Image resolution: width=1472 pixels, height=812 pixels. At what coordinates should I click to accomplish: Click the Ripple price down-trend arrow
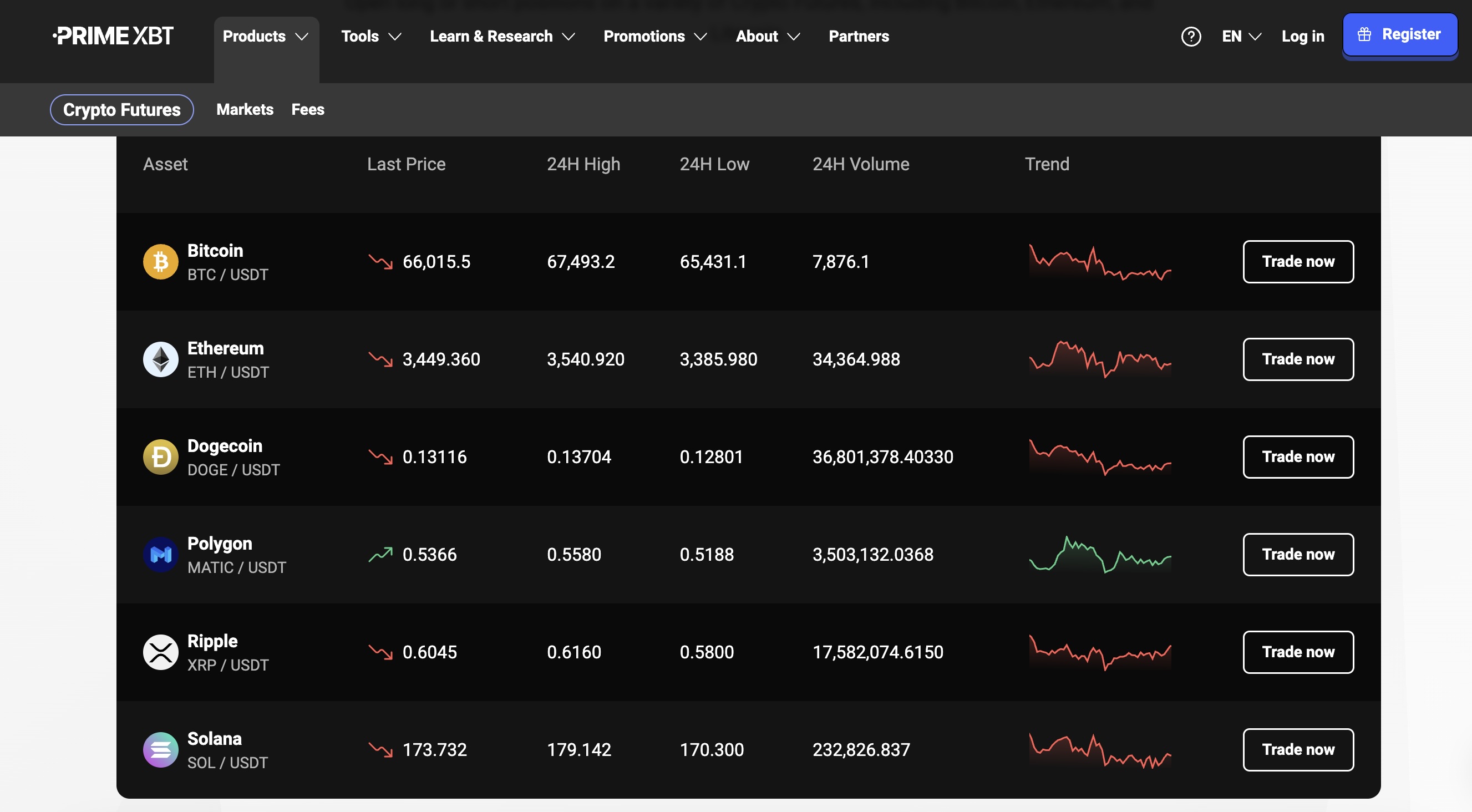point(380,652)
